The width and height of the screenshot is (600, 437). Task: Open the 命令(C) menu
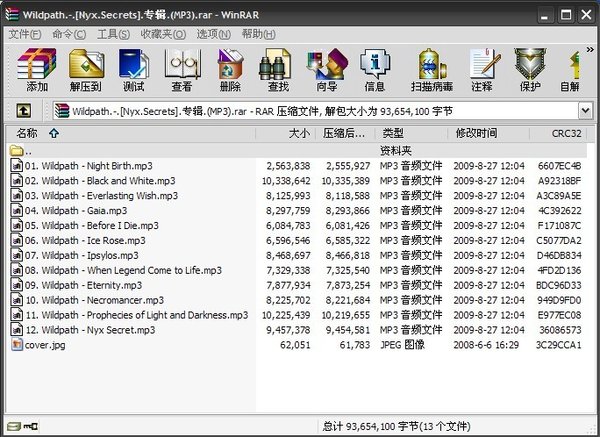coord(69,34)
